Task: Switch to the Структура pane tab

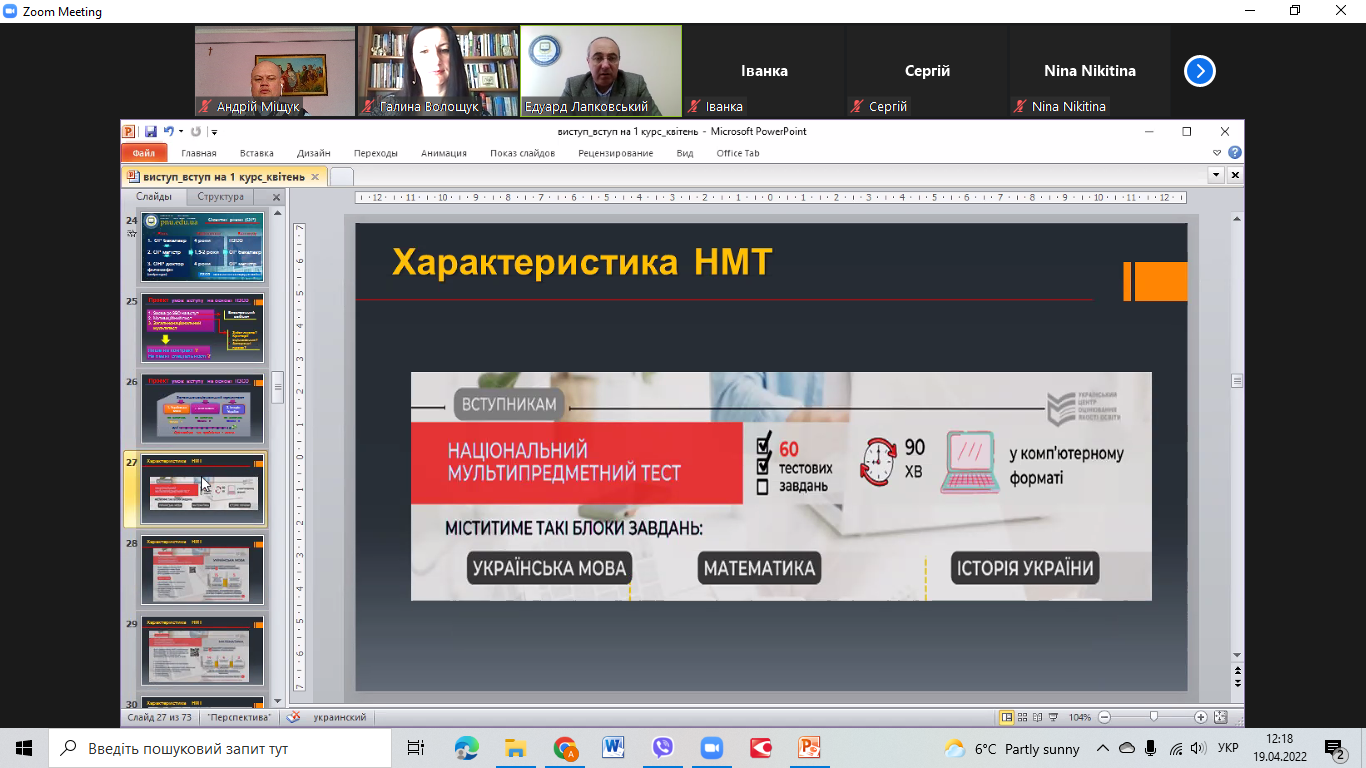Action: coord(220,197)
